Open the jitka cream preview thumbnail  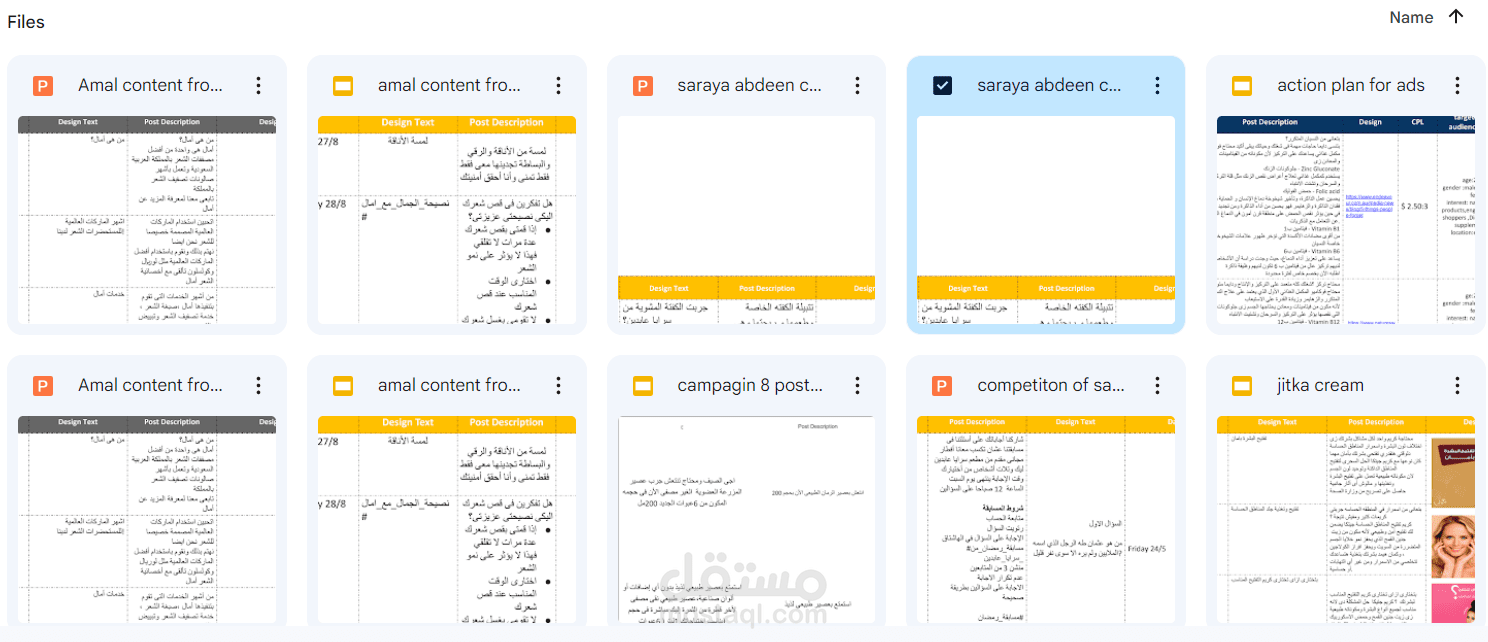click(x=1346, y=519)
